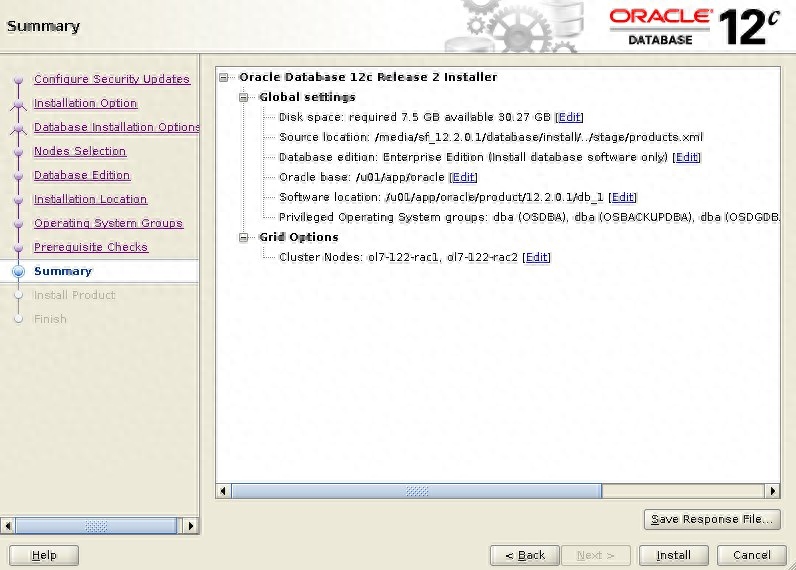Open the Operating System Groups step

(x=108, y=223)
